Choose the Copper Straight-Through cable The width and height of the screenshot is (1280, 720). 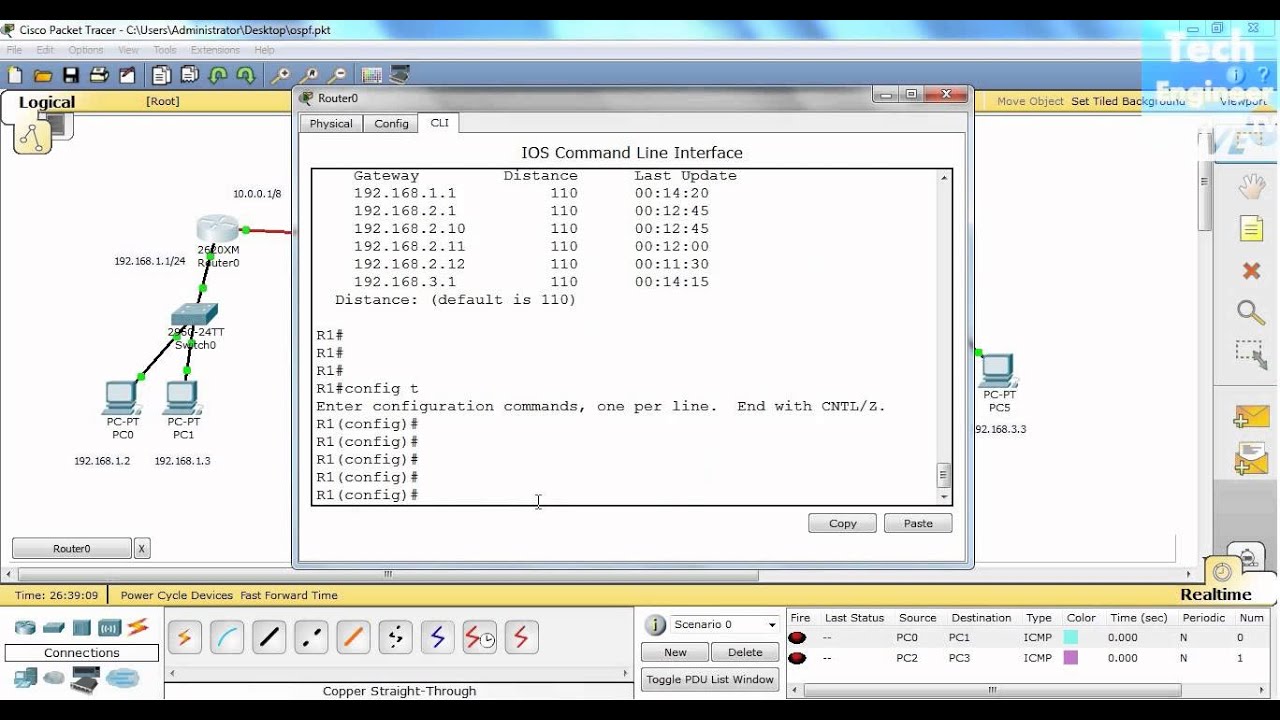pyautogui.click(x=269, y=637)
